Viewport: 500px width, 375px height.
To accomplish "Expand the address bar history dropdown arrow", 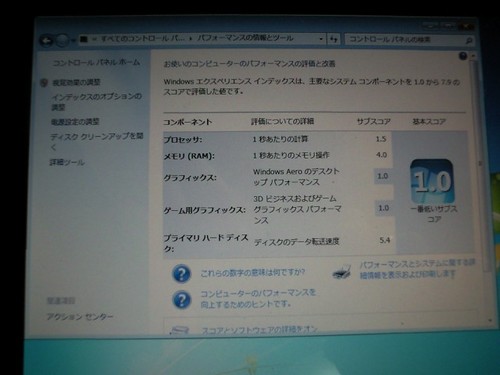I will [x=321, y=39].
